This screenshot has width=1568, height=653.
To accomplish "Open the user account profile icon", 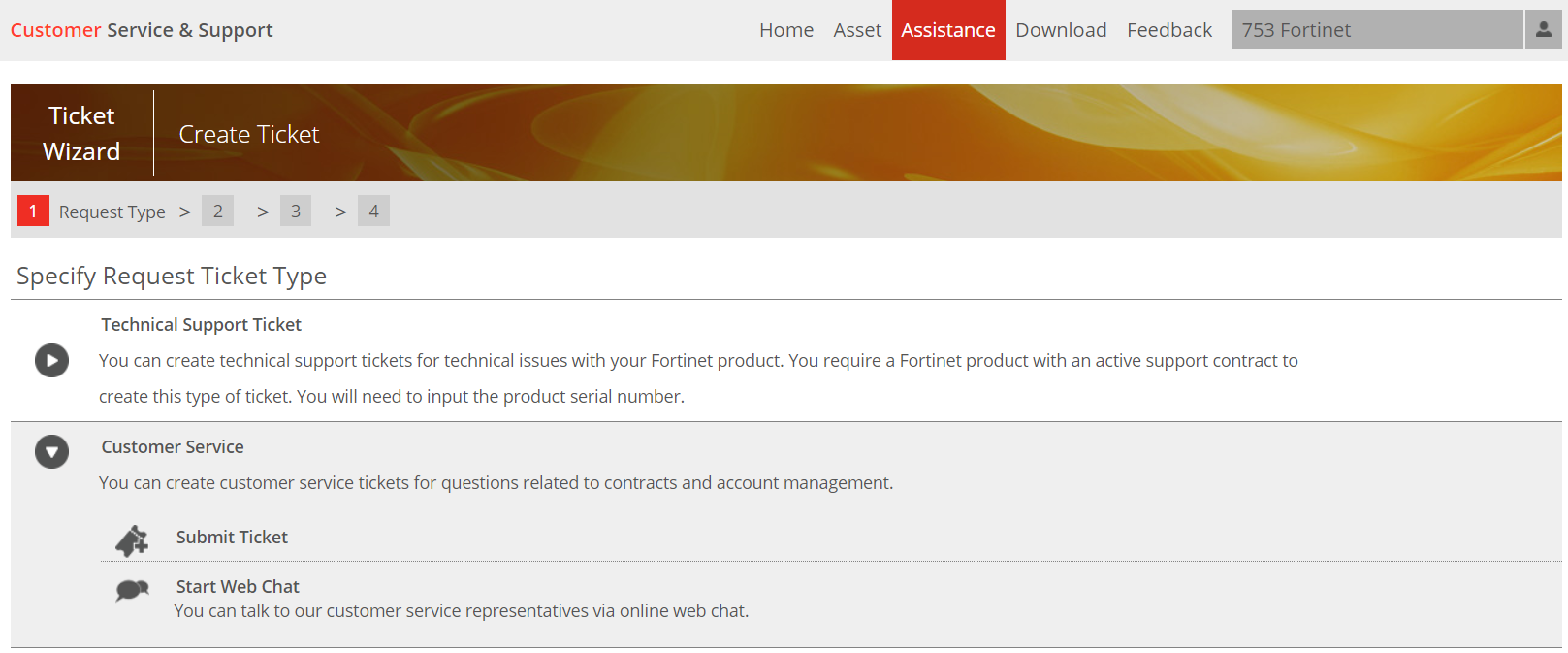I will [1543, 30].
